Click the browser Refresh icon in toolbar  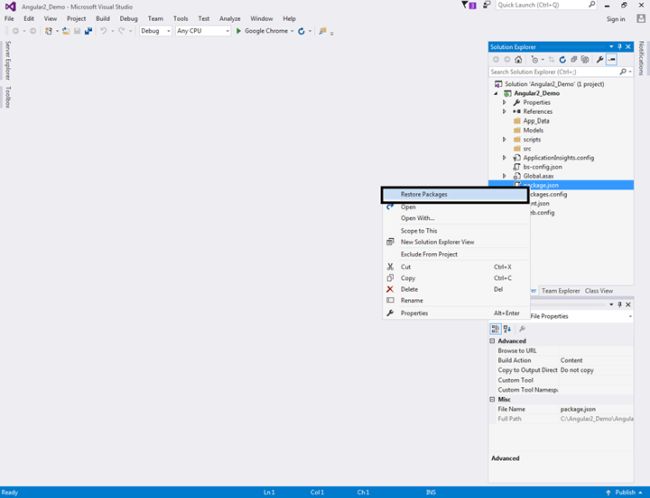pyautogui.click(x=301, y=31)
